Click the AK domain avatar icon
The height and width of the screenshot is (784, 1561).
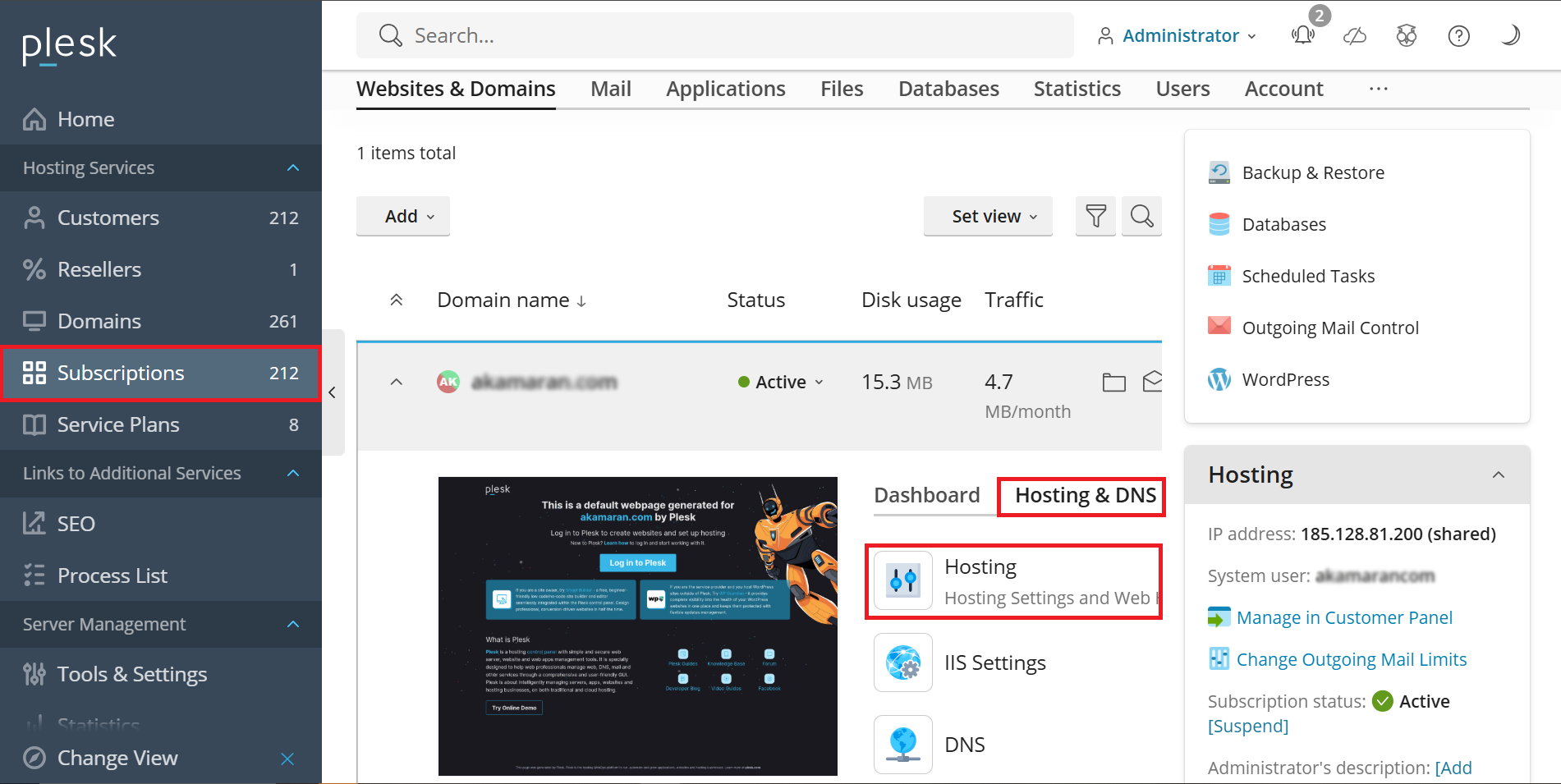[x=448, y=382]
